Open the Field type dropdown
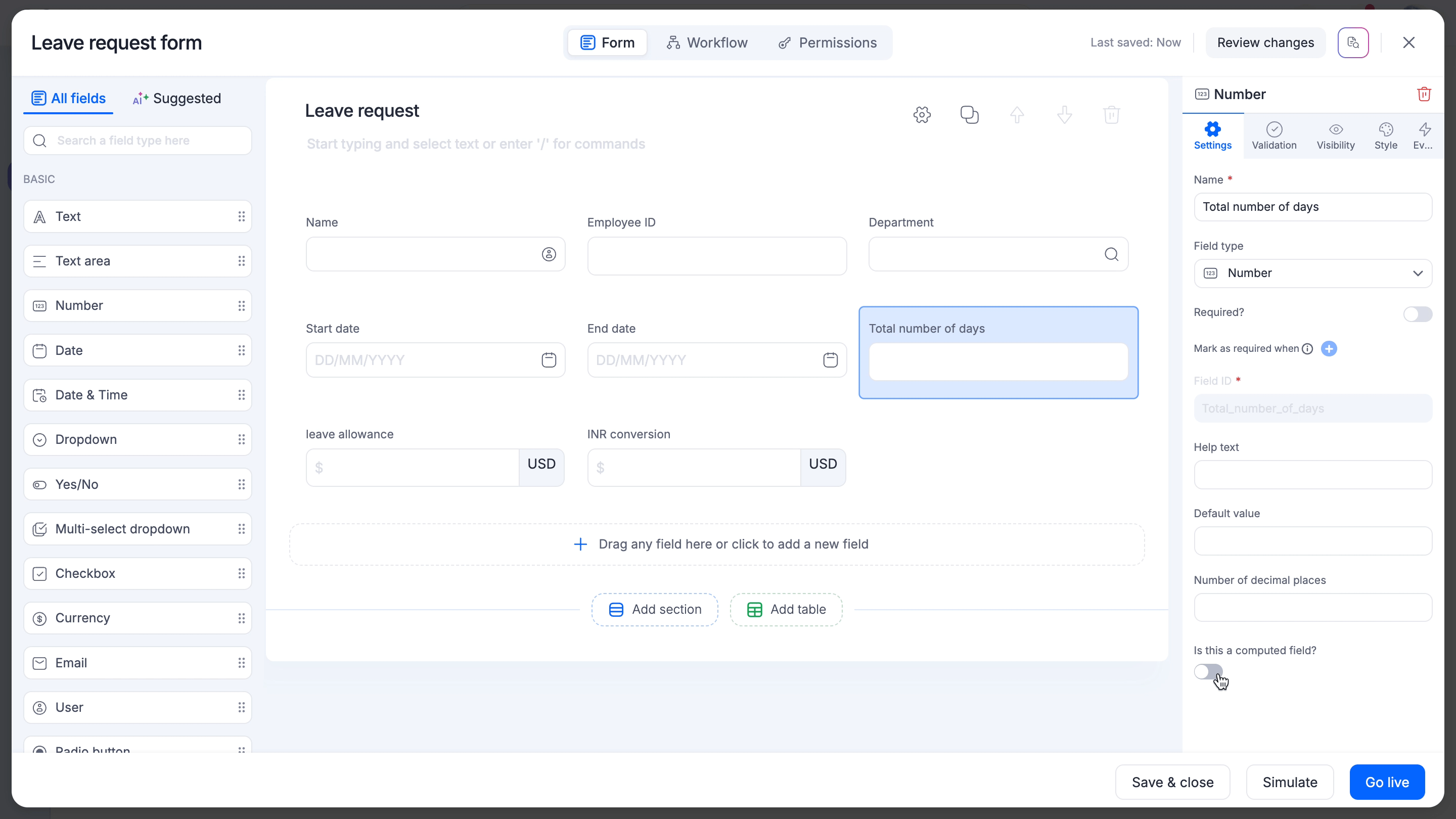The height and width of the screenshot is (819, 1456). coord(1312,274)
